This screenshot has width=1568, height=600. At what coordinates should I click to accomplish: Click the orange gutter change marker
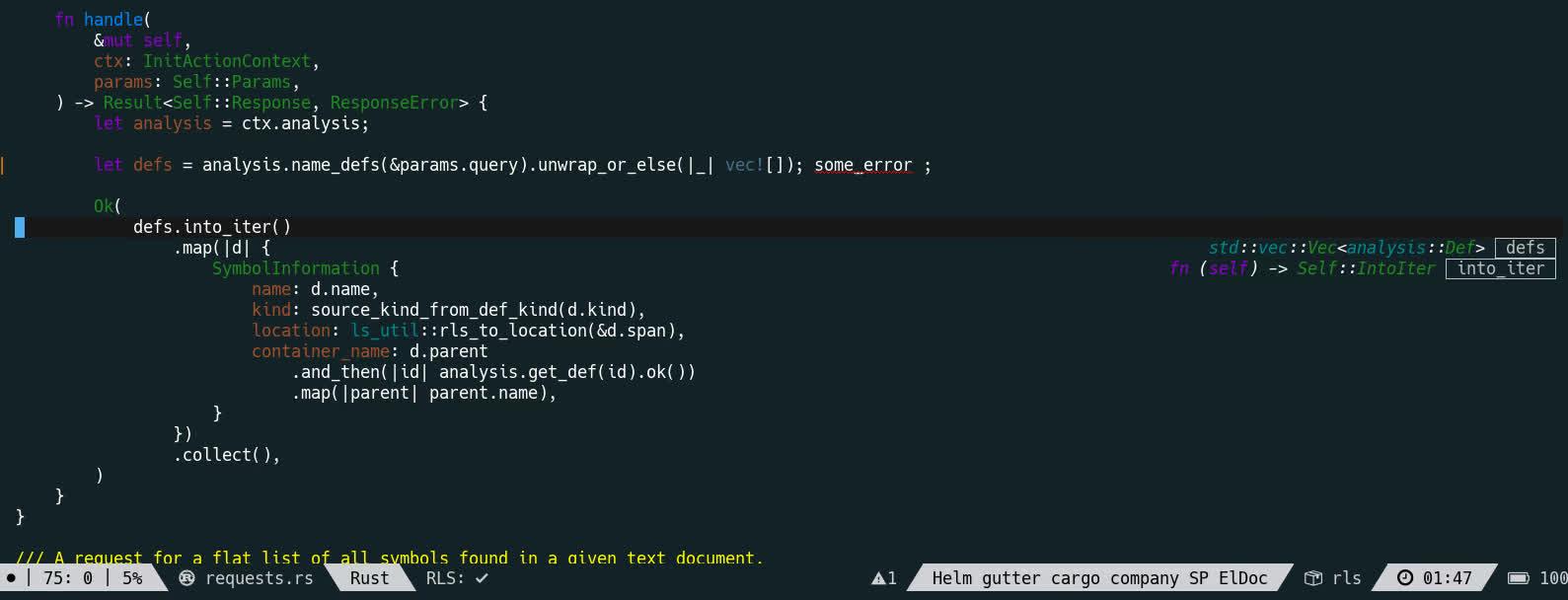pos(2,165)
